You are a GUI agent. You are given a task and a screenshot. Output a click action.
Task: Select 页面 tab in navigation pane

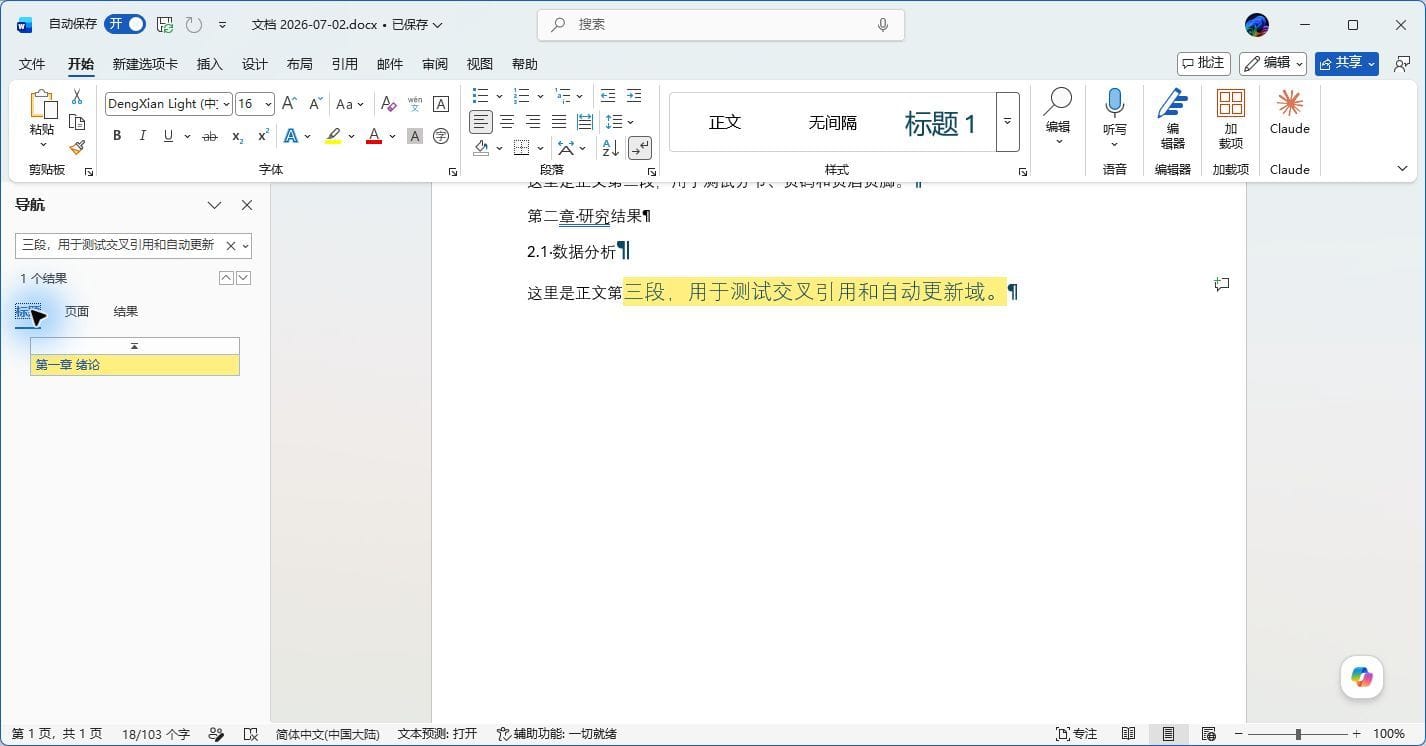tap(77, 312)
